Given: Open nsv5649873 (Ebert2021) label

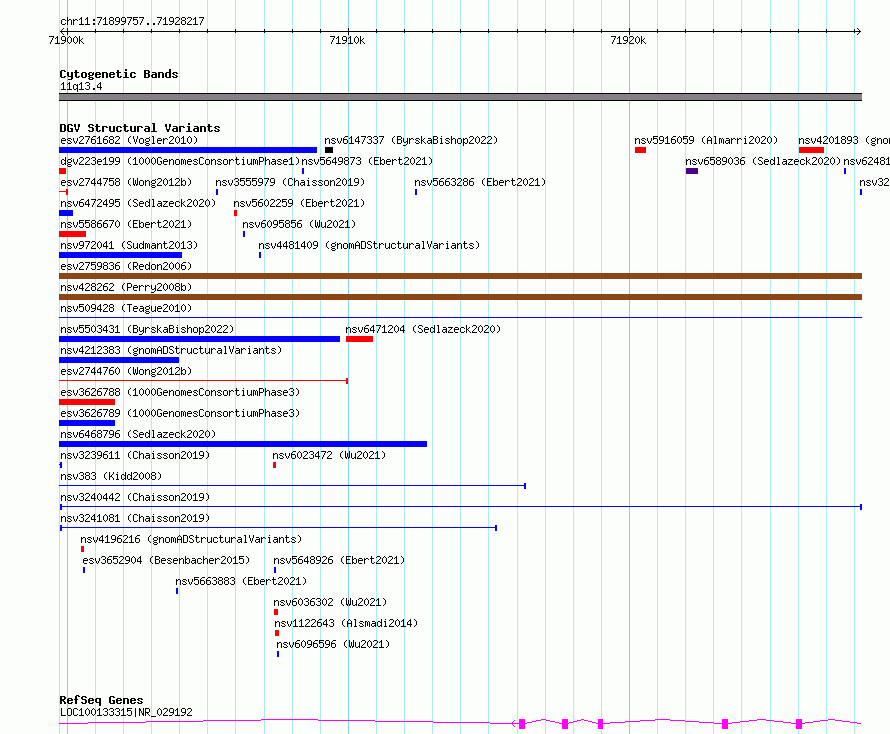Looking at the screenshot, I should click(x=367, y=161).
